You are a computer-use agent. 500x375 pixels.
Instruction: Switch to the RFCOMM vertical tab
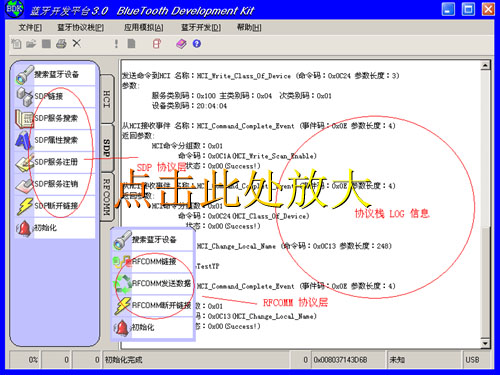point(107,197)
